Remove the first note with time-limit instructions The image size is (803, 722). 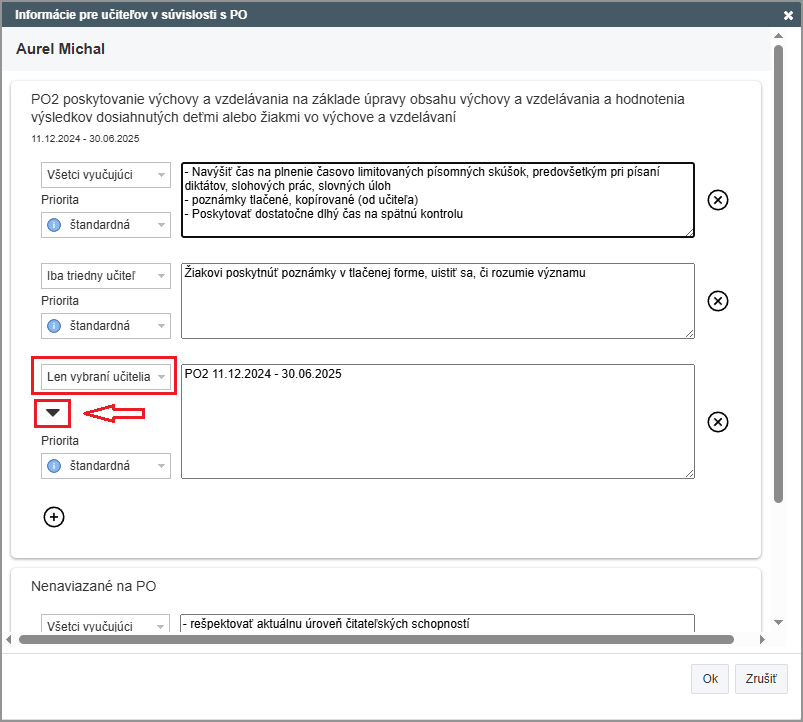717,200
